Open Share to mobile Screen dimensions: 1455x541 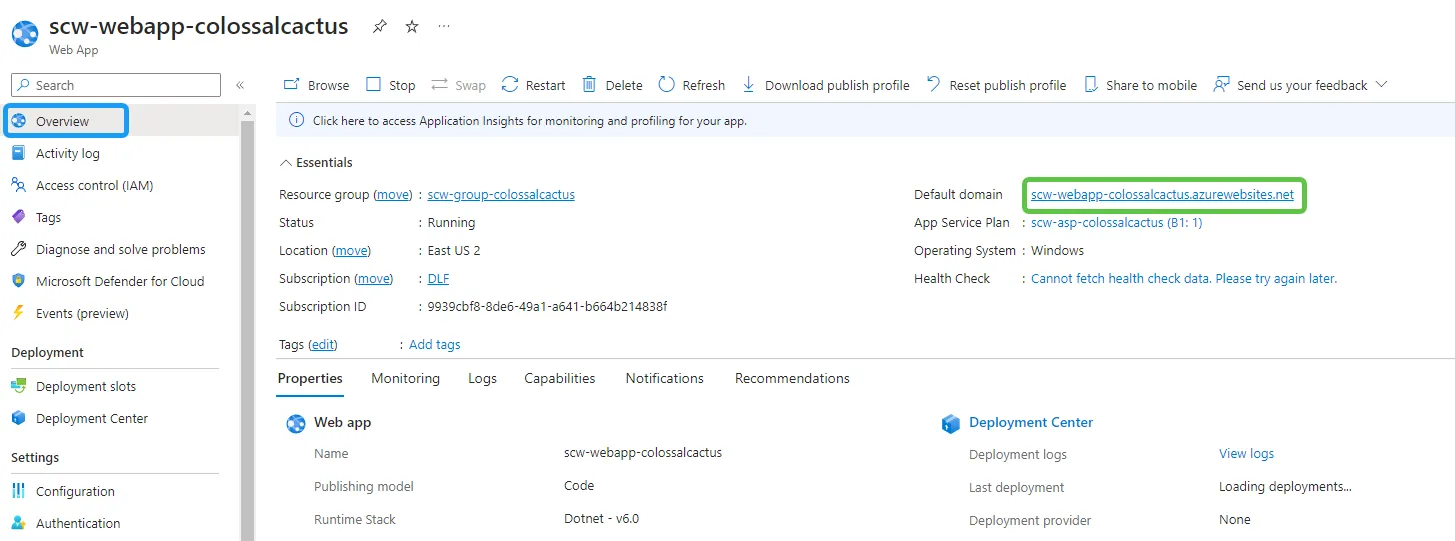coord(1139,85)
